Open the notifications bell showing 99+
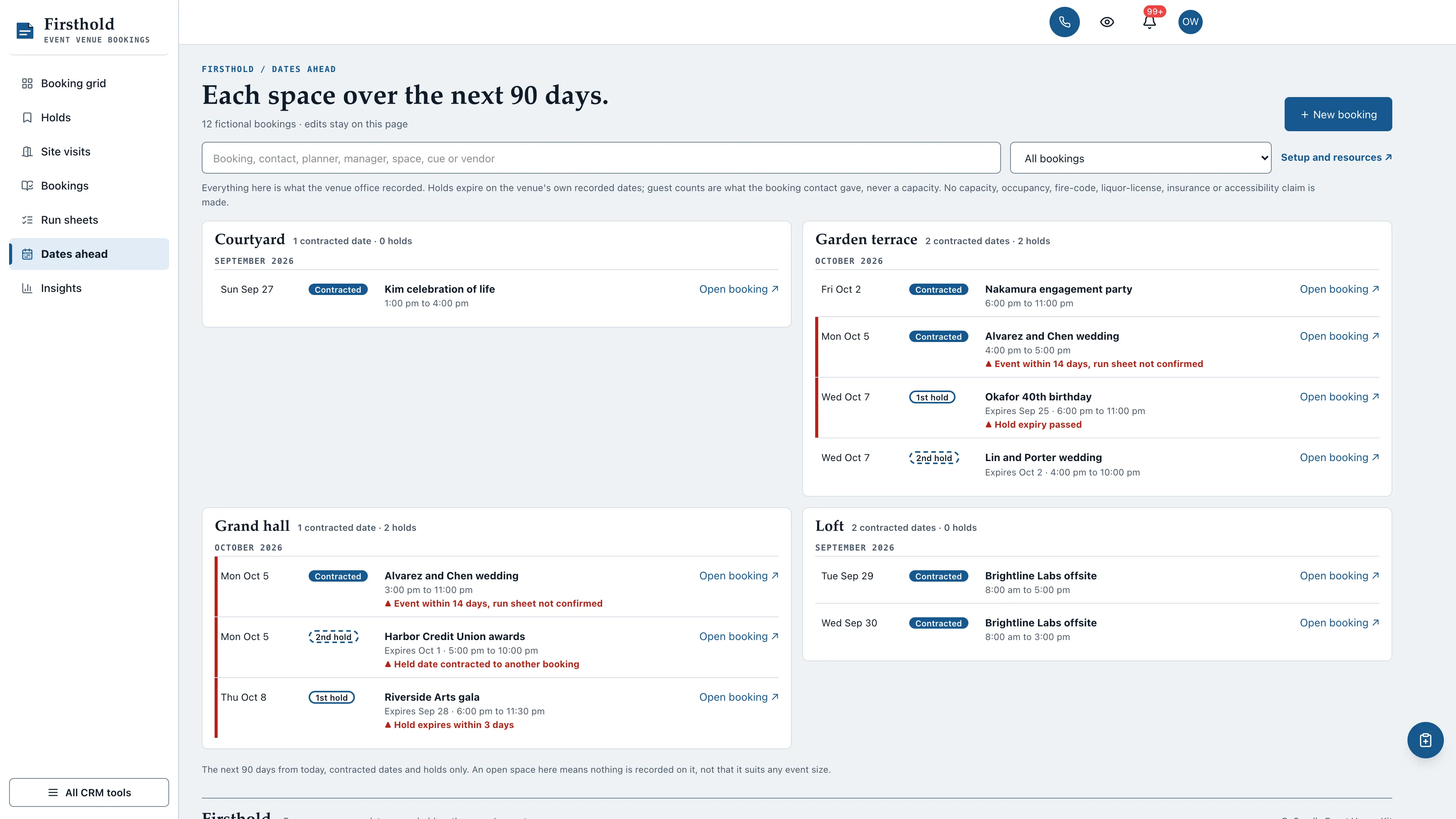This screenshot has height=819, width=1456. coord(1149,22)
